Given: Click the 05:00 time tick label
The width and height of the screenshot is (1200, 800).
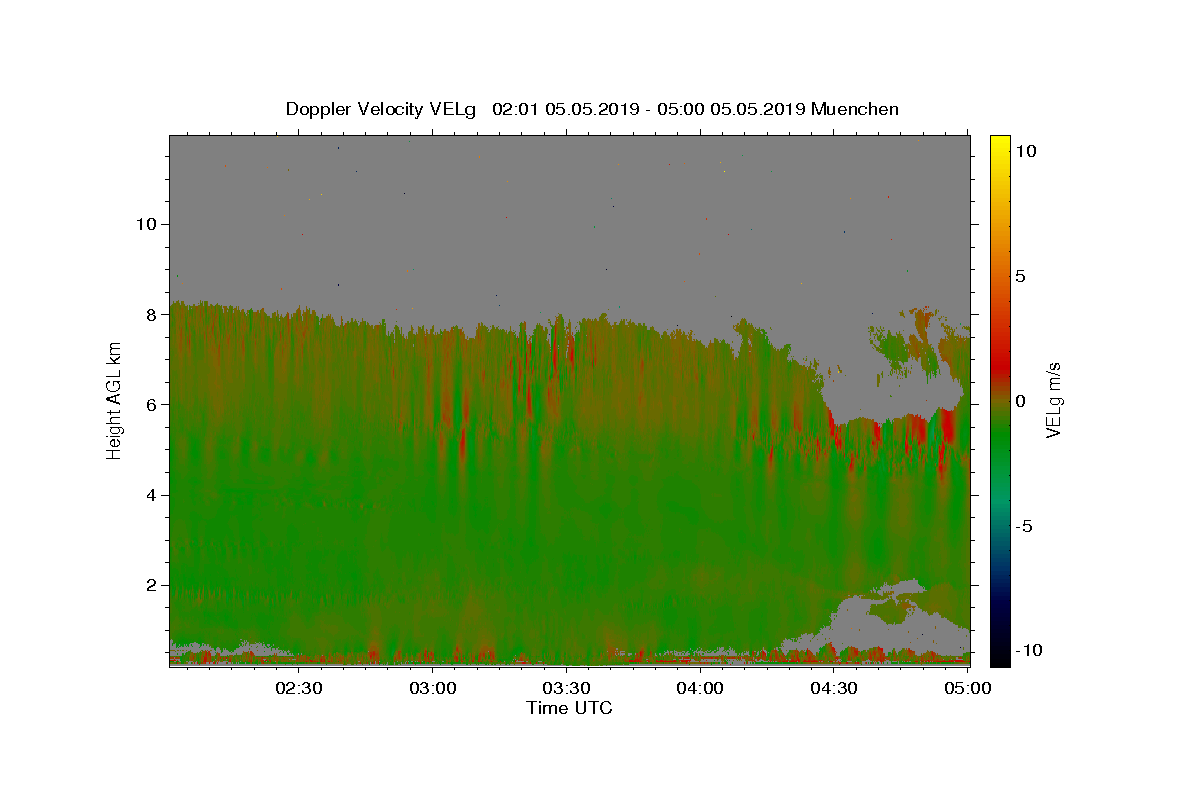Looking at the screenshot, I should [x=967, y=688].
